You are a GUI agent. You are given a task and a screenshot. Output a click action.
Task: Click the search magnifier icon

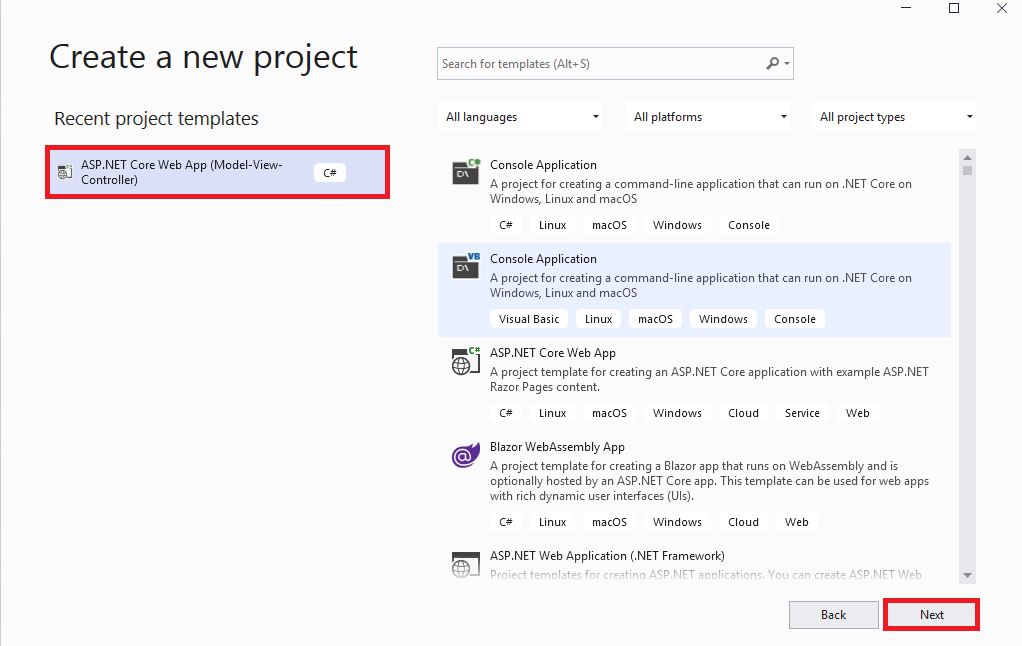coord(772,62)
